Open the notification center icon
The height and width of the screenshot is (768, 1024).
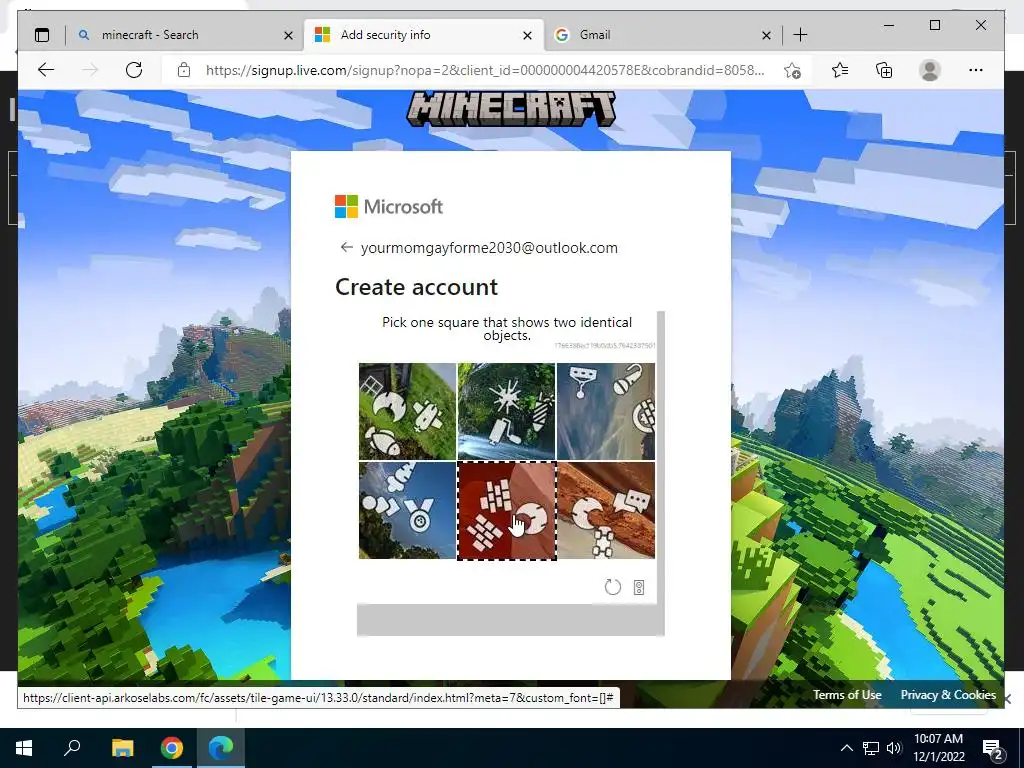click(993, 749)
